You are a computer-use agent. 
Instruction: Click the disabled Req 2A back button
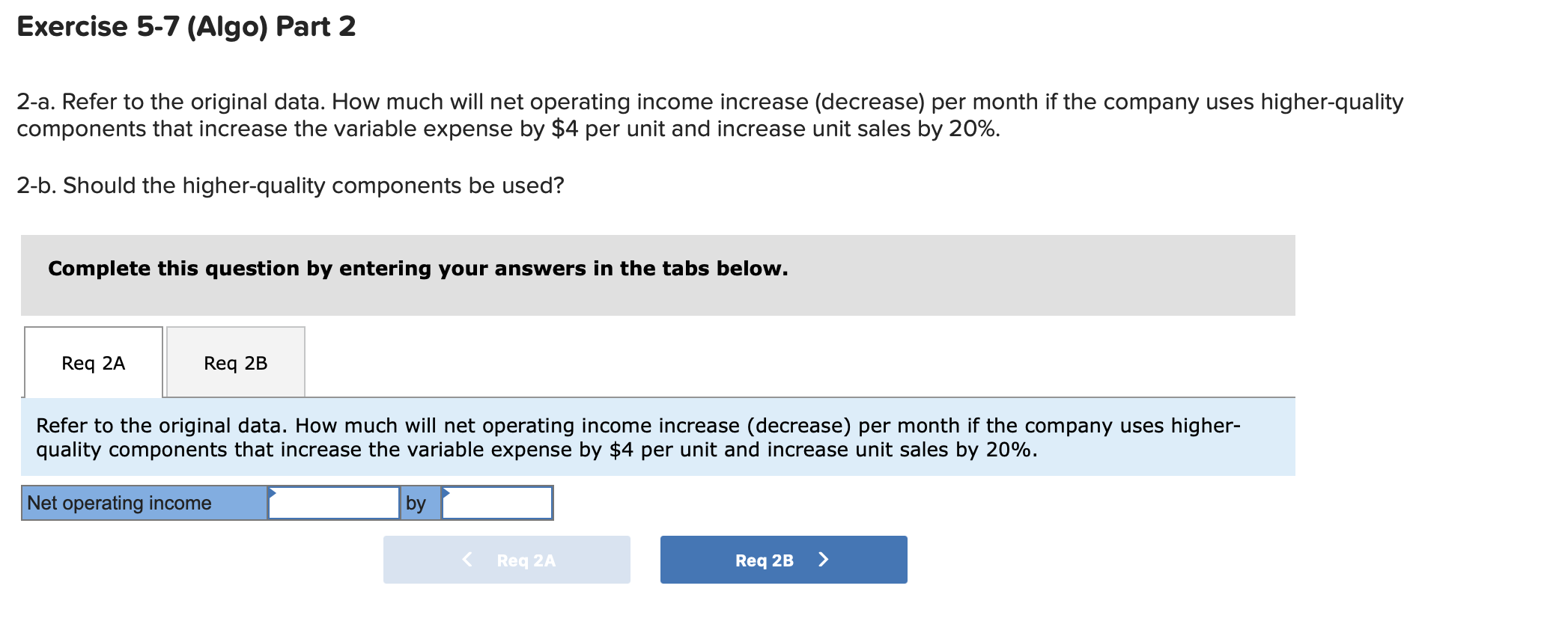[506, 559]
